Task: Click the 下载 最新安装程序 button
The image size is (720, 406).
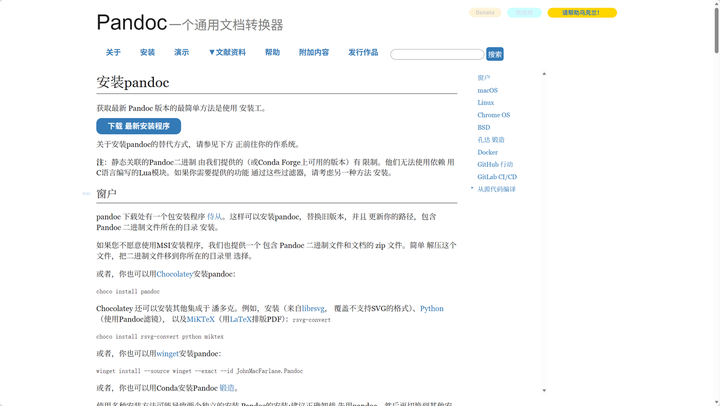Action: (x=139, y=126)
